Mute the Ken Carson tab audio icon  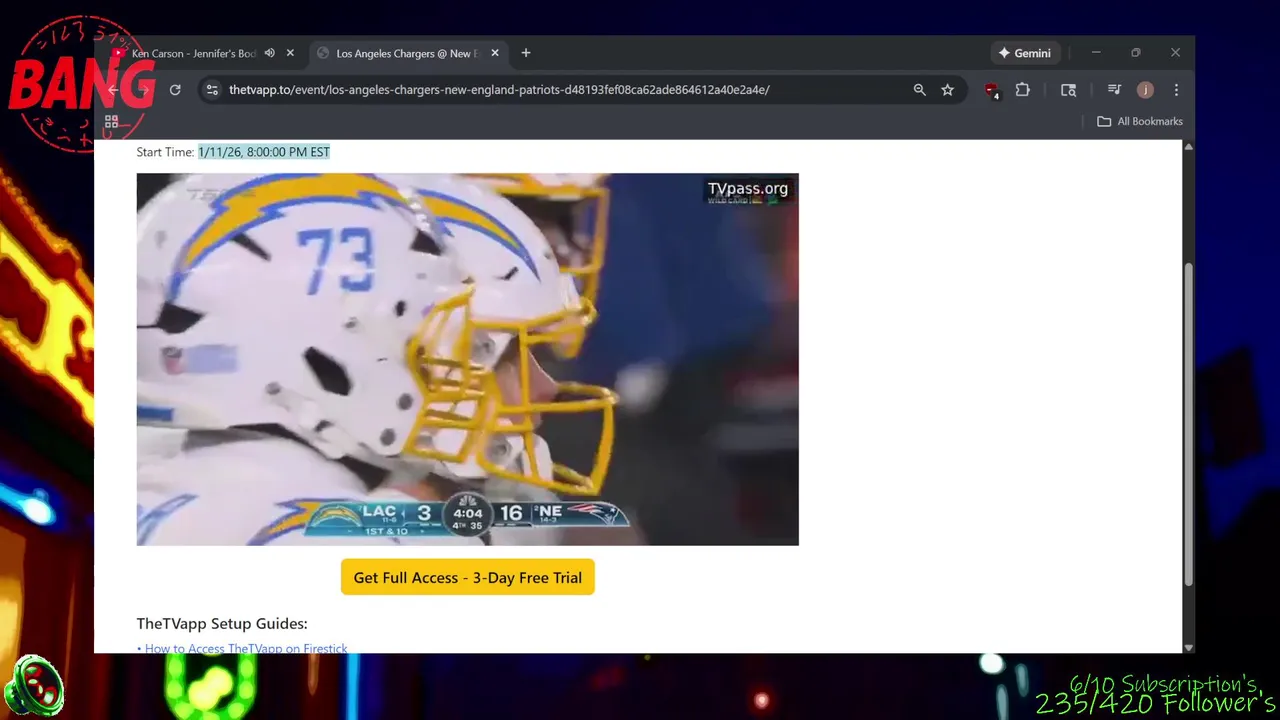click(269, 53)
